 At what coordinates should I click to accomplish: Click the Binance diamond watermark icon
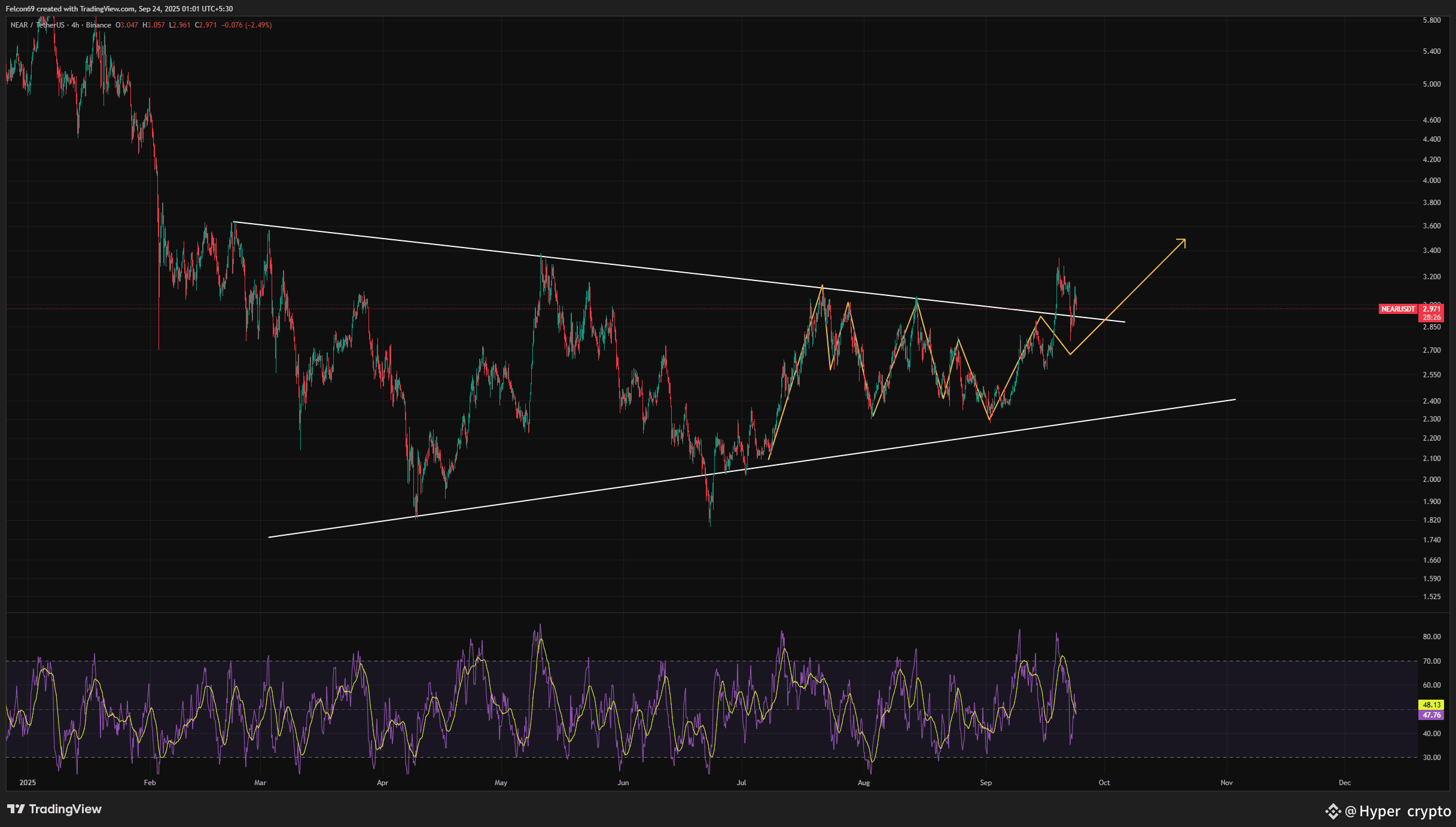click(x=1333, y=811)
